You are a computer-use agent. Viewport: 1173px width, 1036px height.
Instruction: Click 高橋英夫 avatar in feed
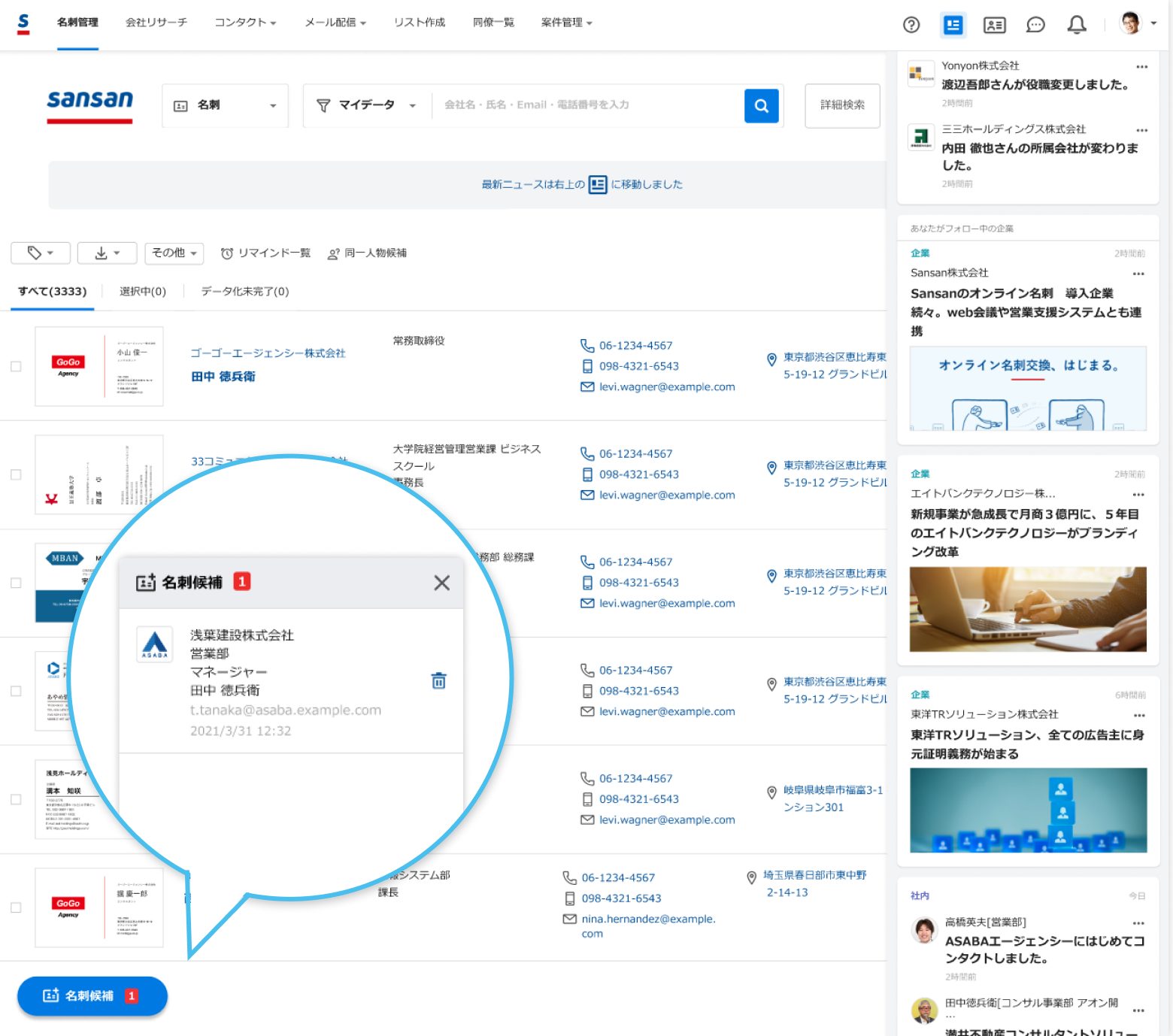pyautogui.click(x=924, y=930)
